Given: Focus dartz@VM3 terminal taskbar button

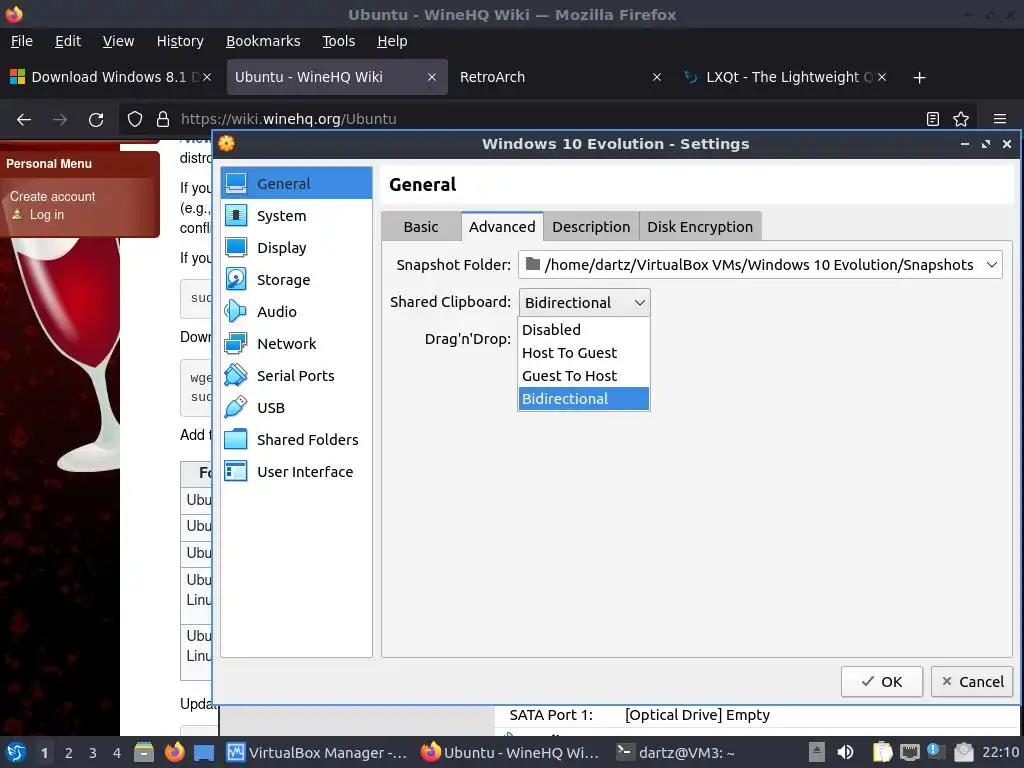Looking at the screenshot, I should click(677, 752).
